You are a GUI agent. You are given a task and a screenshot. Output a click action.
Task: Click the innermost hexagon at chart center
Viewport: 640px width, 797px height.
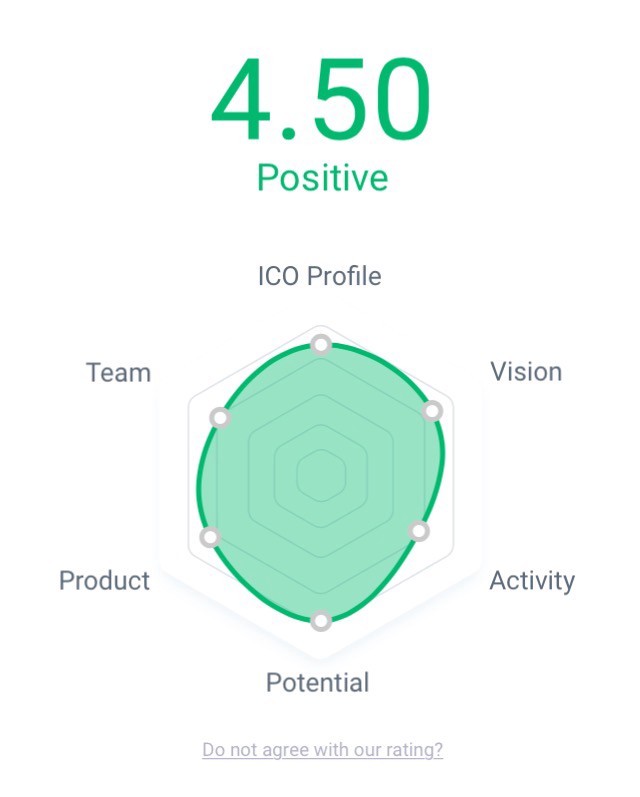[321, 474]
